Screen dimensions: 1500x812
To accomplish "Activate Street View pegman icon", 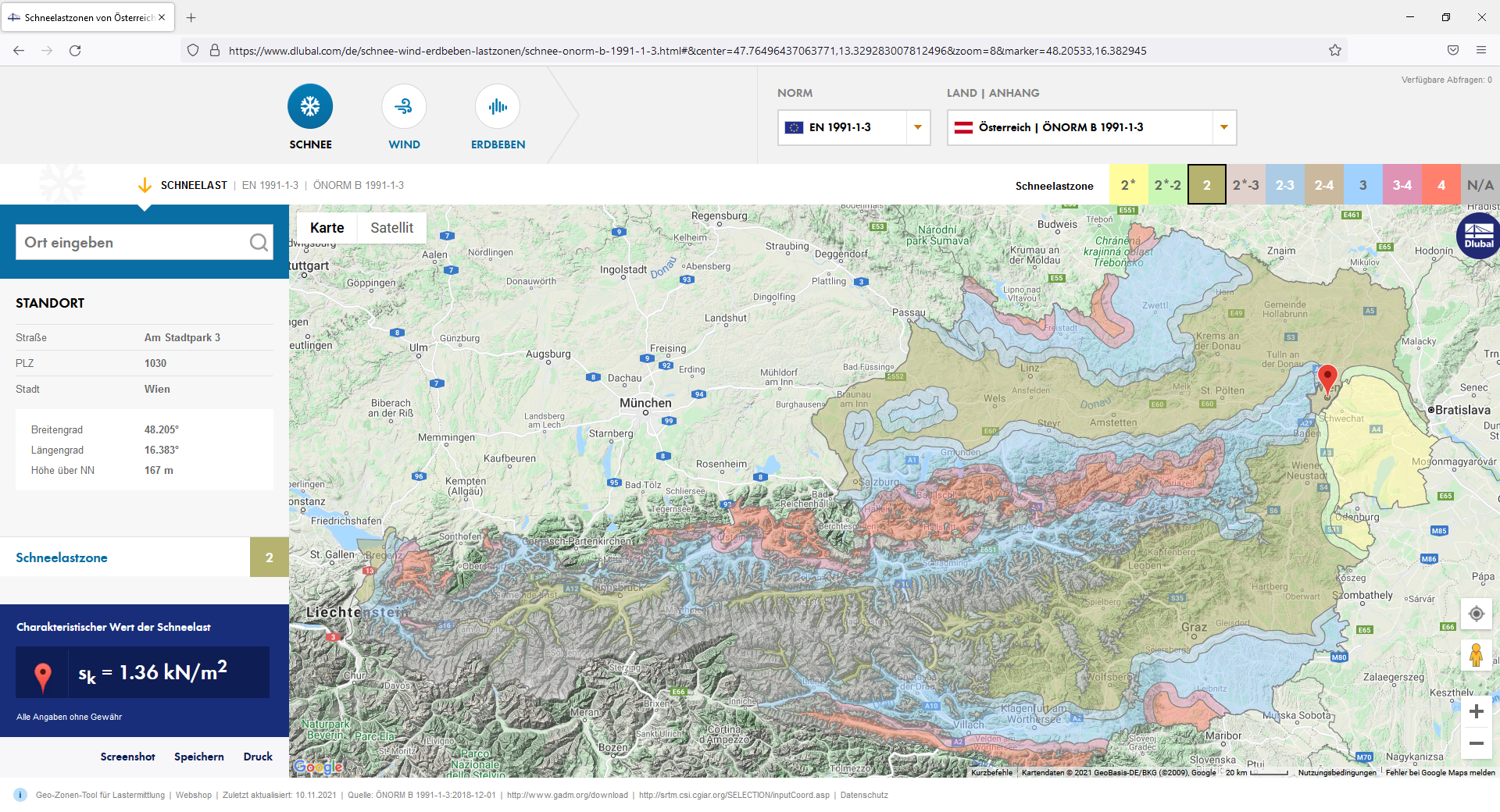I will click(x=1476, y=655).
